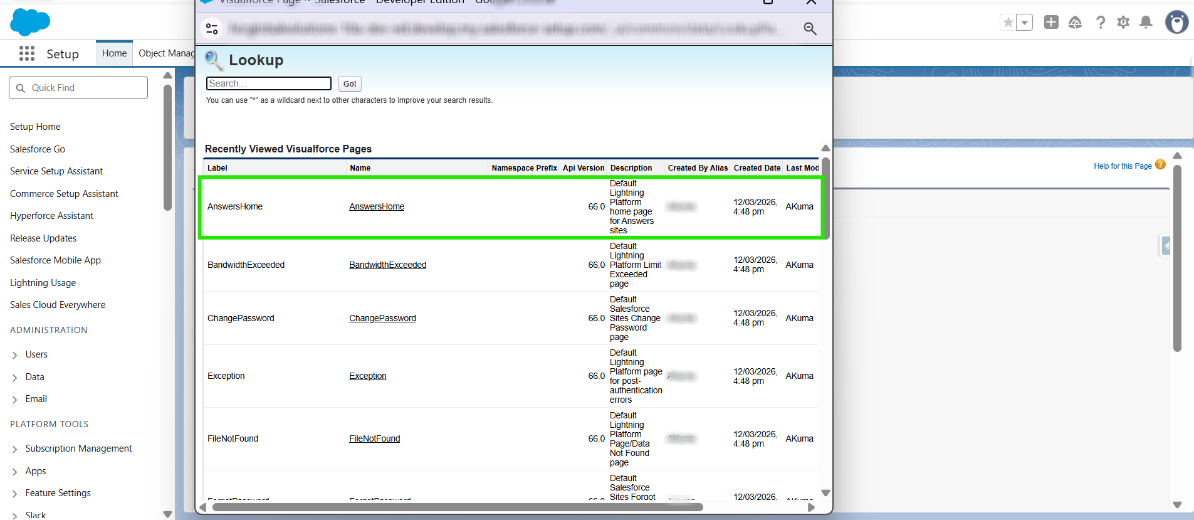The height and width of the screenshot is (520, 1194).
Task: Switch to the Home tab in Setup
Action: click(x=114, y=53)
